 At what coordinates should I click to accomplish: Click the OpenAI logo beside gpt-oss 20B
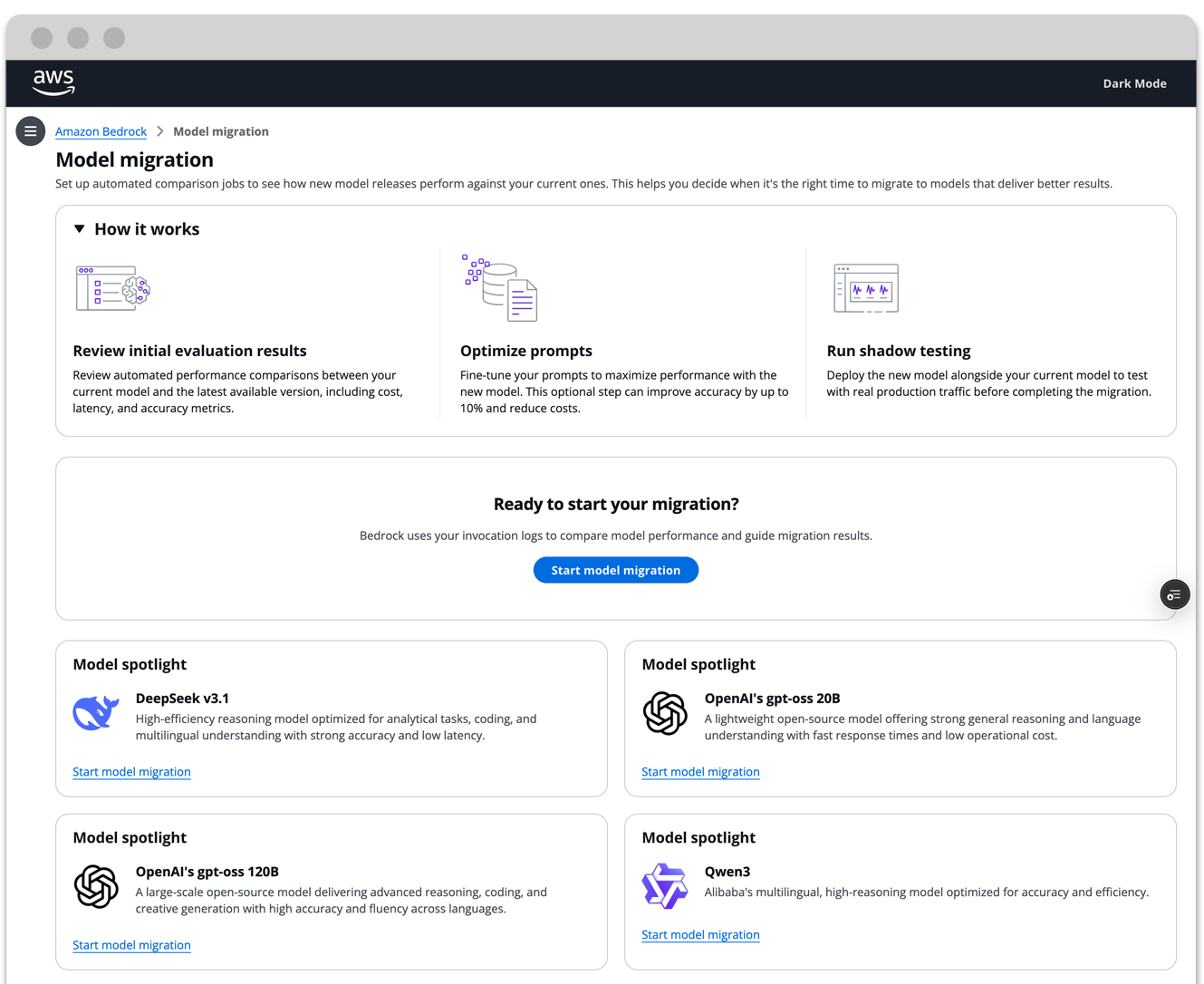(x=665, y=713)
